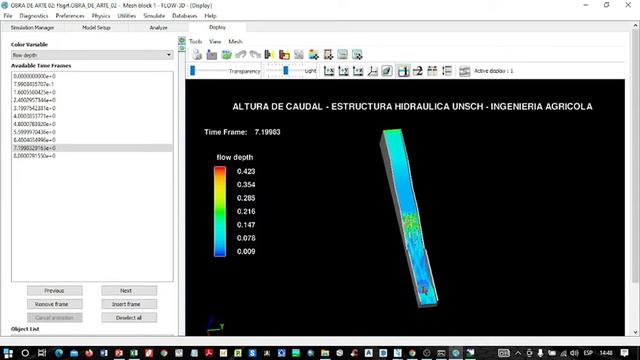The width and height of the screenshot is (640, 360).
Task: Select the first time frame 0.0000000000e+0
Action: click(x=92, y=76)
